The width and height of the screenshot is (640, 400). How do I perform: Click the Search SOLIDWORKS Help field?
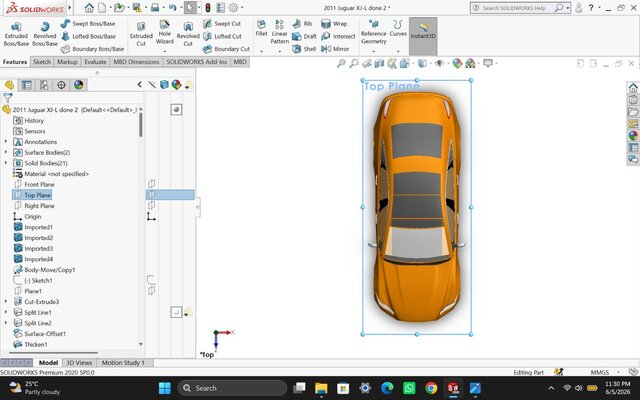coord(516,8)
